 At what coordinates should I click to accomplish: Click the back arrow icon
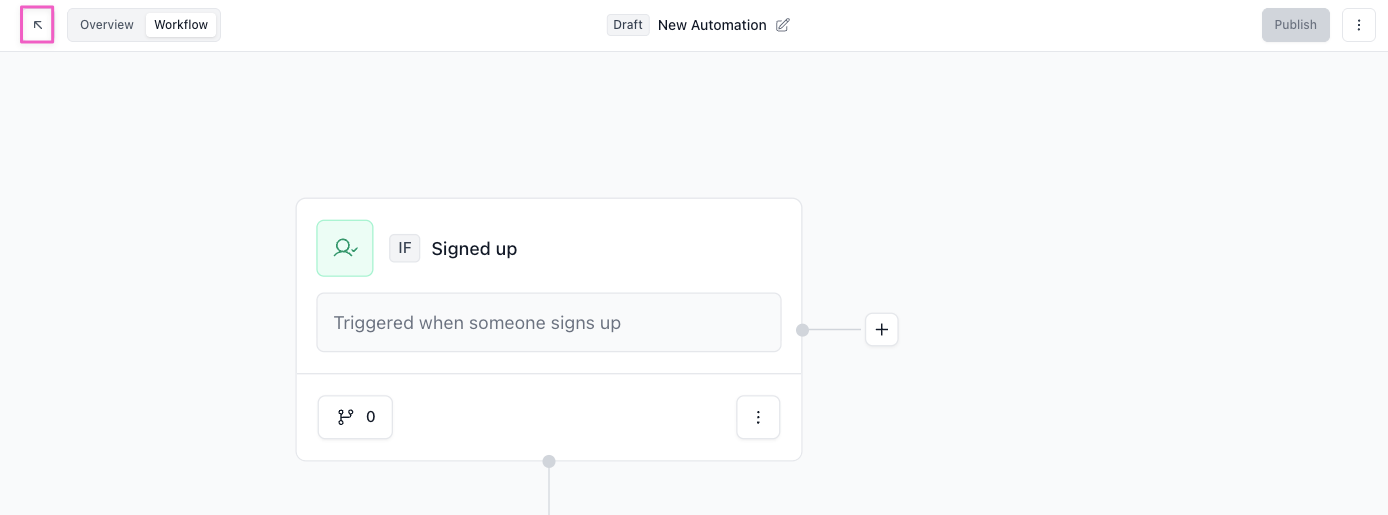[x=38, y=25]
